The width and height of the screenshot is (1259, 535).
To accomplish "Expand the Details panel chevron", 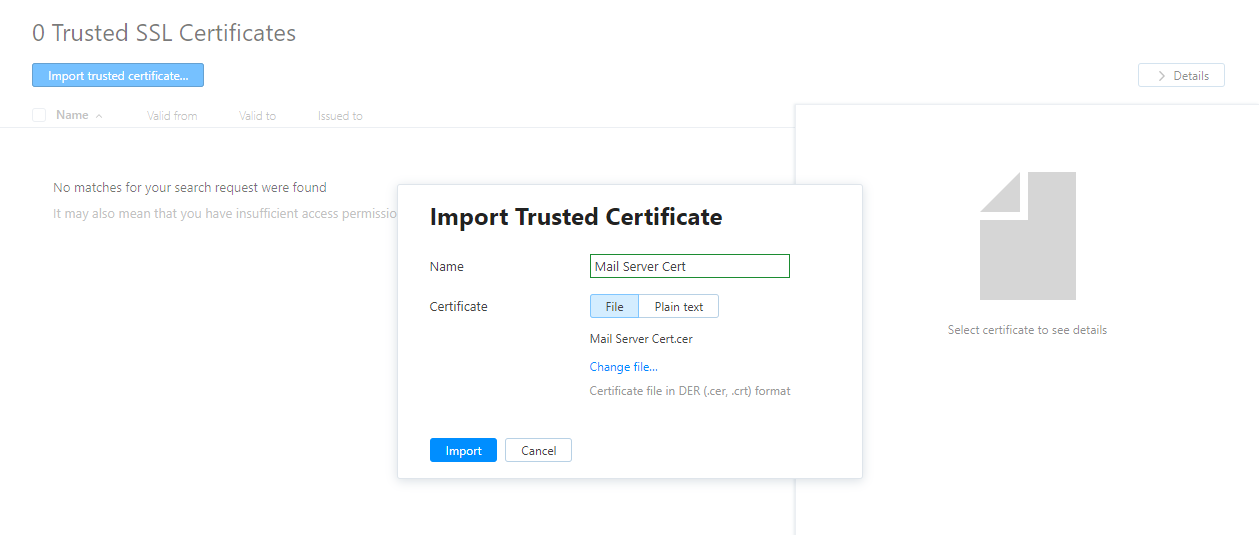I will [1161, 76].
